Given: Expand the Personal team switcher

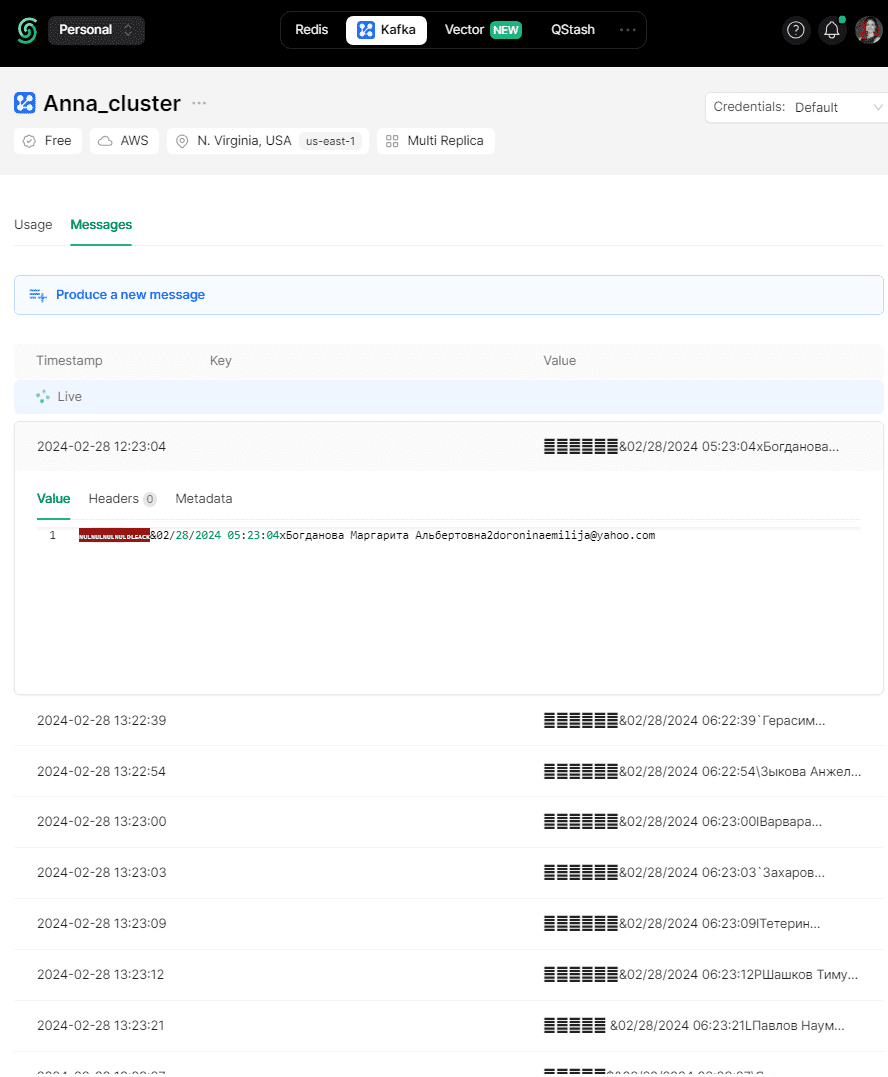Looking at the screenshot, I should click(x=96, y=30).
